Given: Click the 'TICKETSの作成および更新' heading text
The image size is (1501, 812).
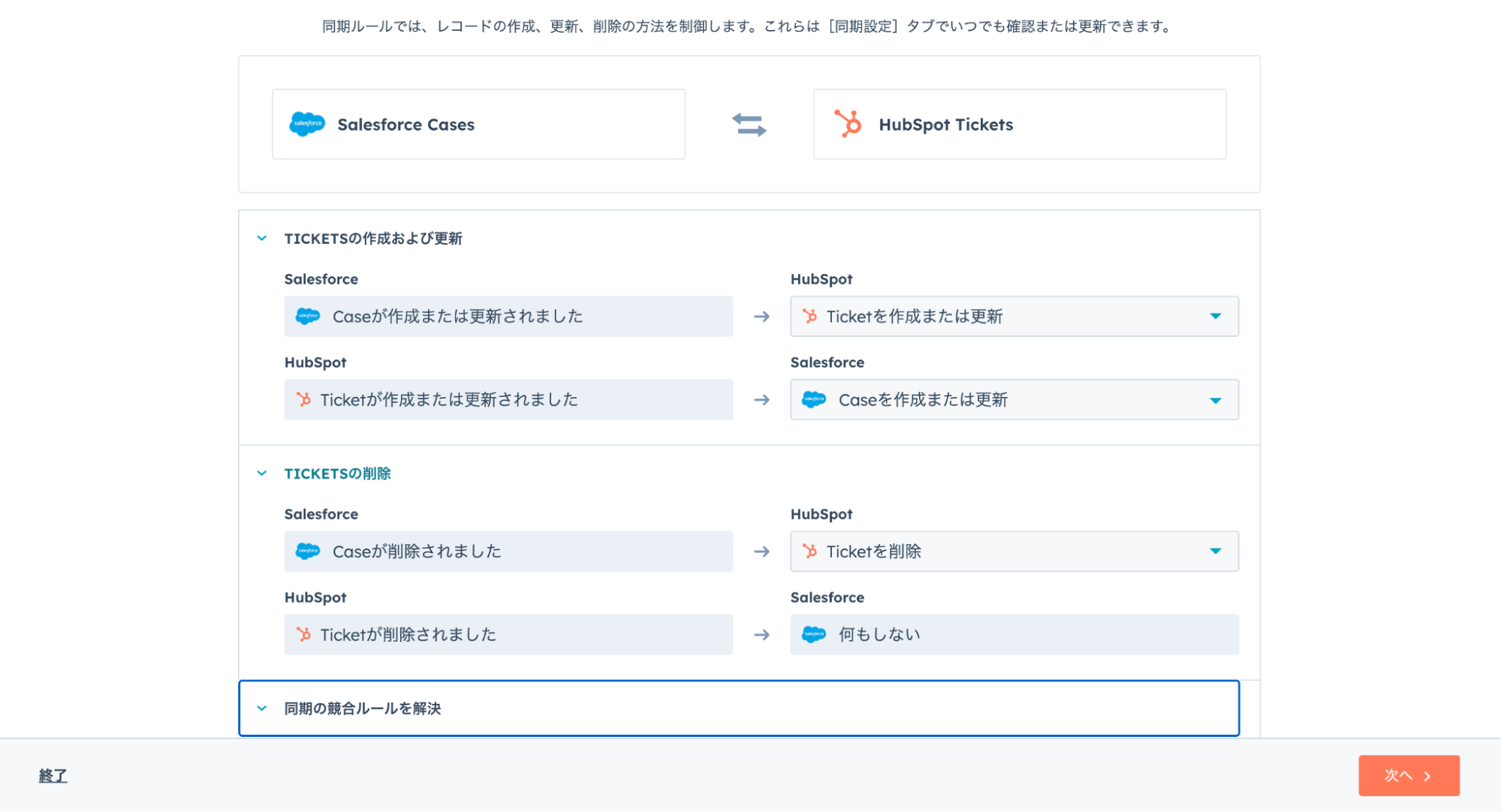Looking at the screenshot, I should coord(373,239).
